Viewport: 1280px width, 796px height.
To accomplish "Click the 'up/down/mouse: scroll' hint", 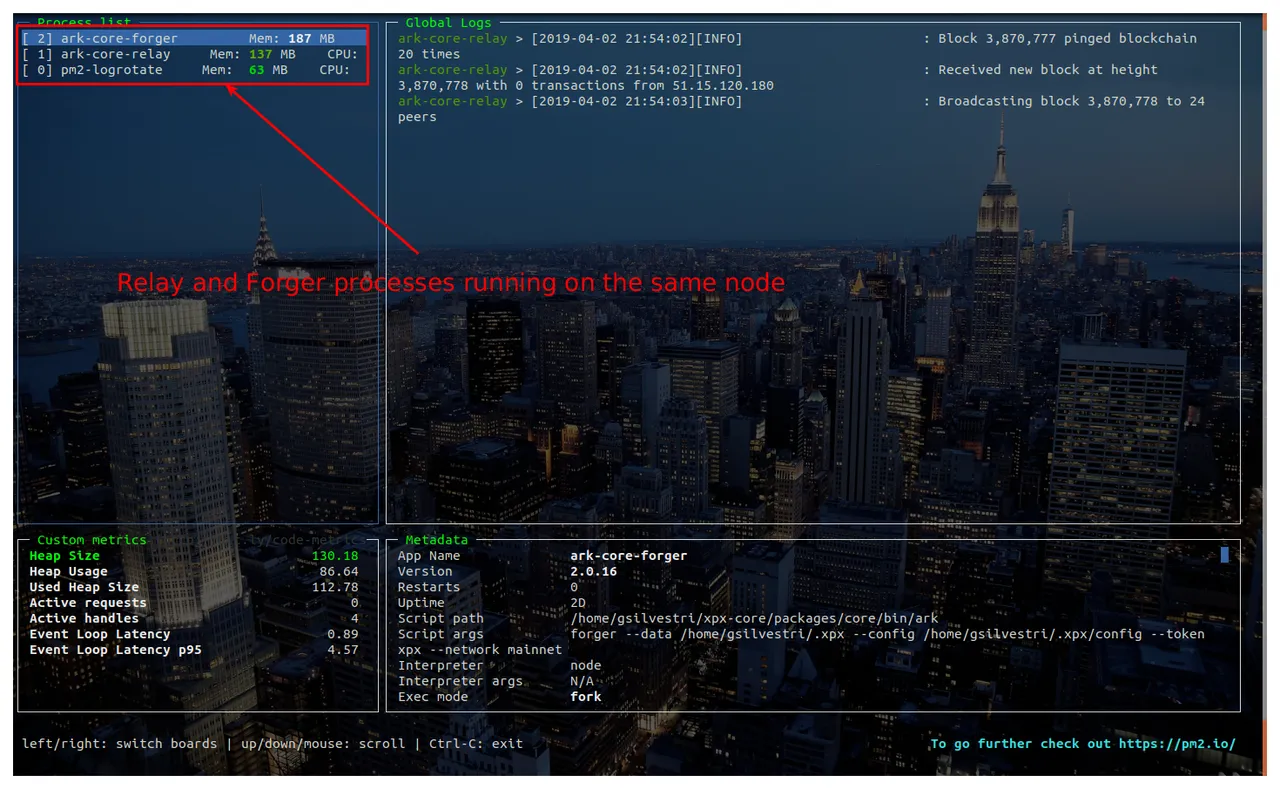I will point(323,744).
